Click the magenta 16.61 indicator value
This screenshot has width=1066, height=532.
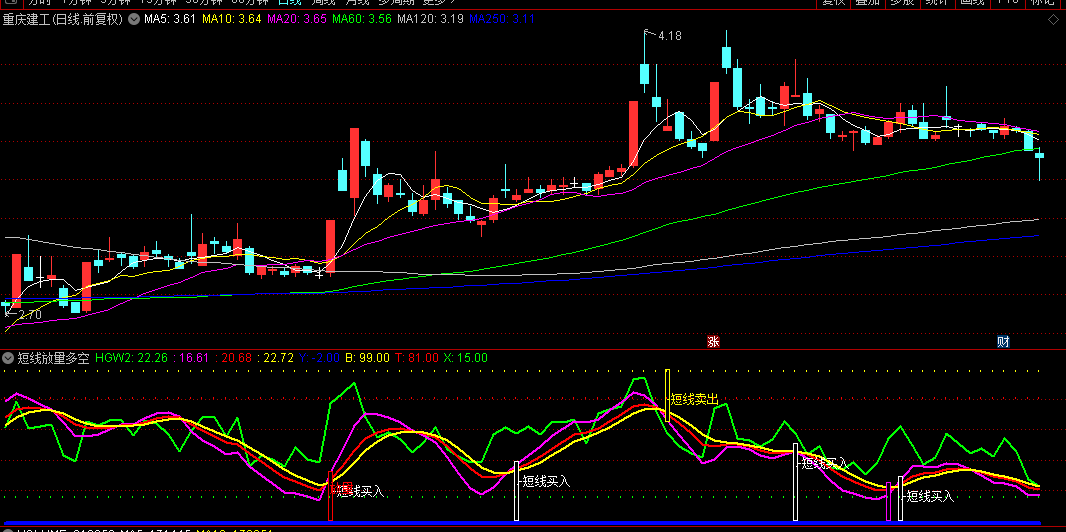pyautogui.click(x=191, y=357)
